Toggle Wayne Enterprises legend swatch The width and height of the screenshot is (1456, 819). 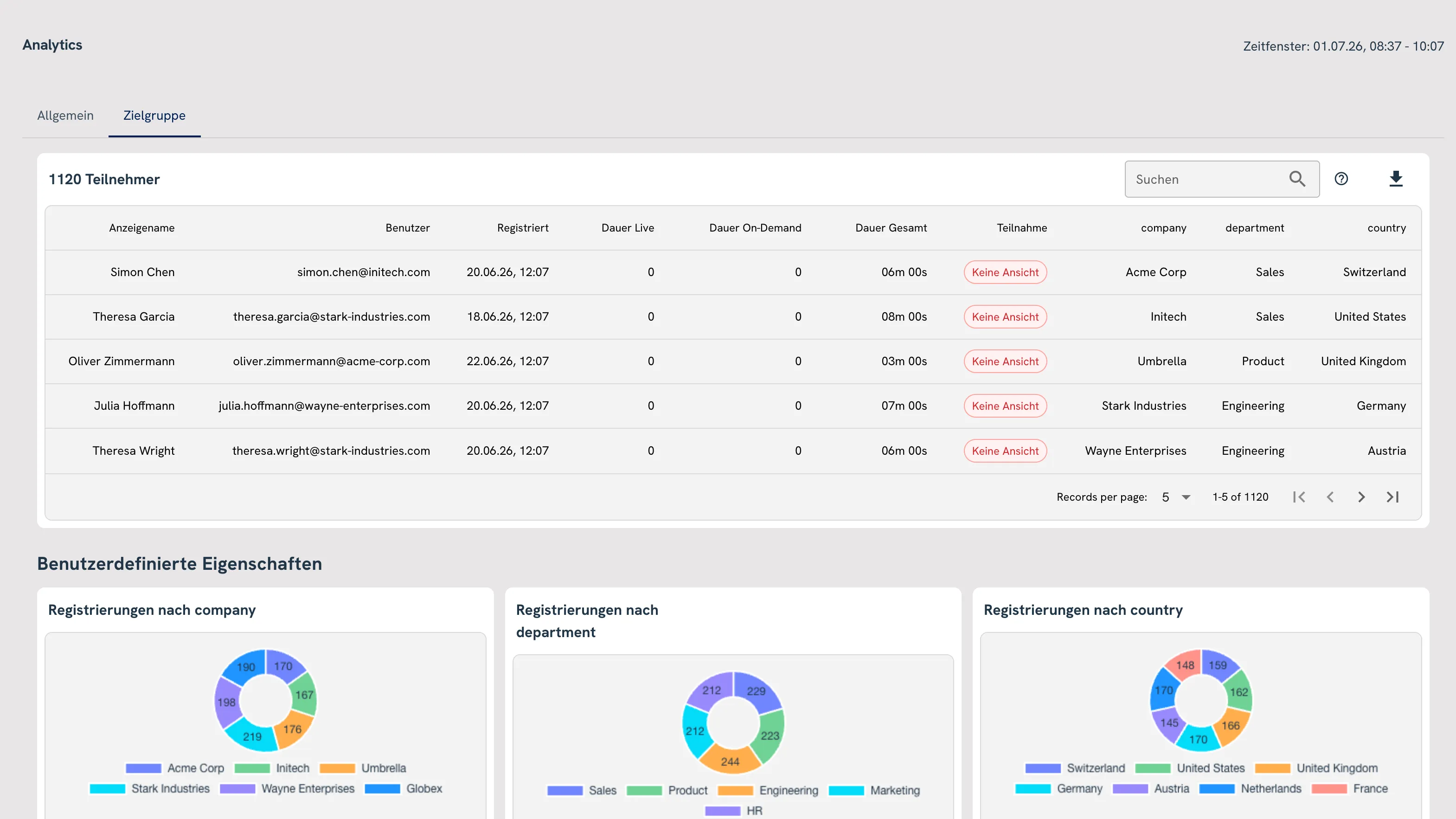(237, 788)
